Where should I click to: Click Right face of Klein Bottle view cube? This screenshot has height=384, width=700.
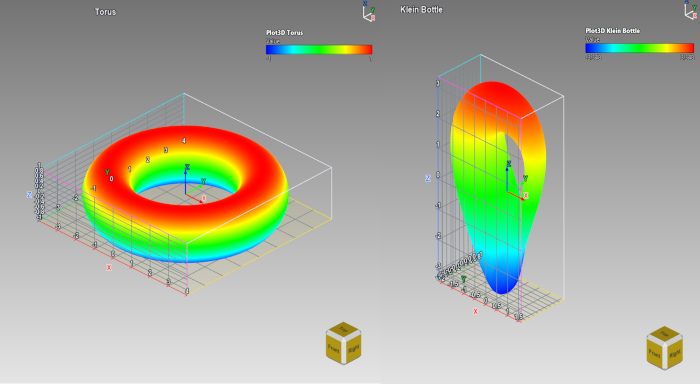pos(674,353)
